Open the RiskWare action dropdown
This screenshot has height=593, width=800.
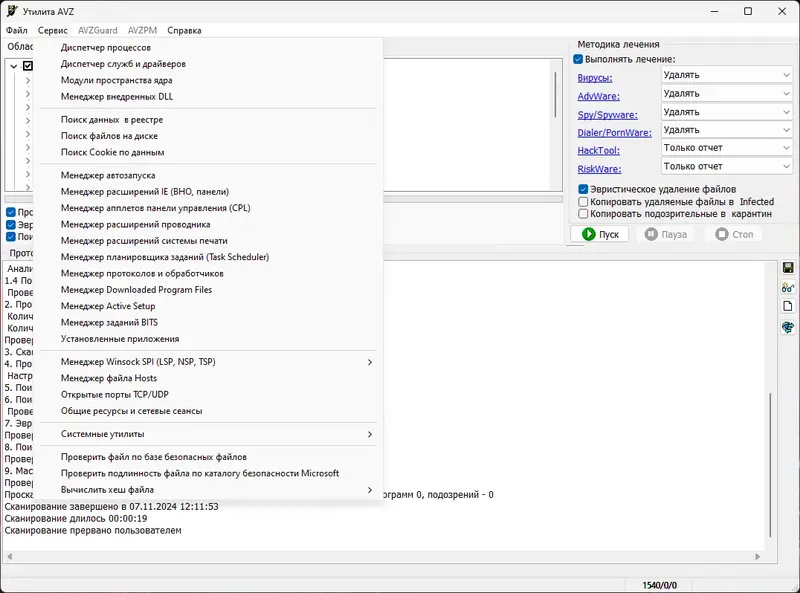(x=727, y=166)
